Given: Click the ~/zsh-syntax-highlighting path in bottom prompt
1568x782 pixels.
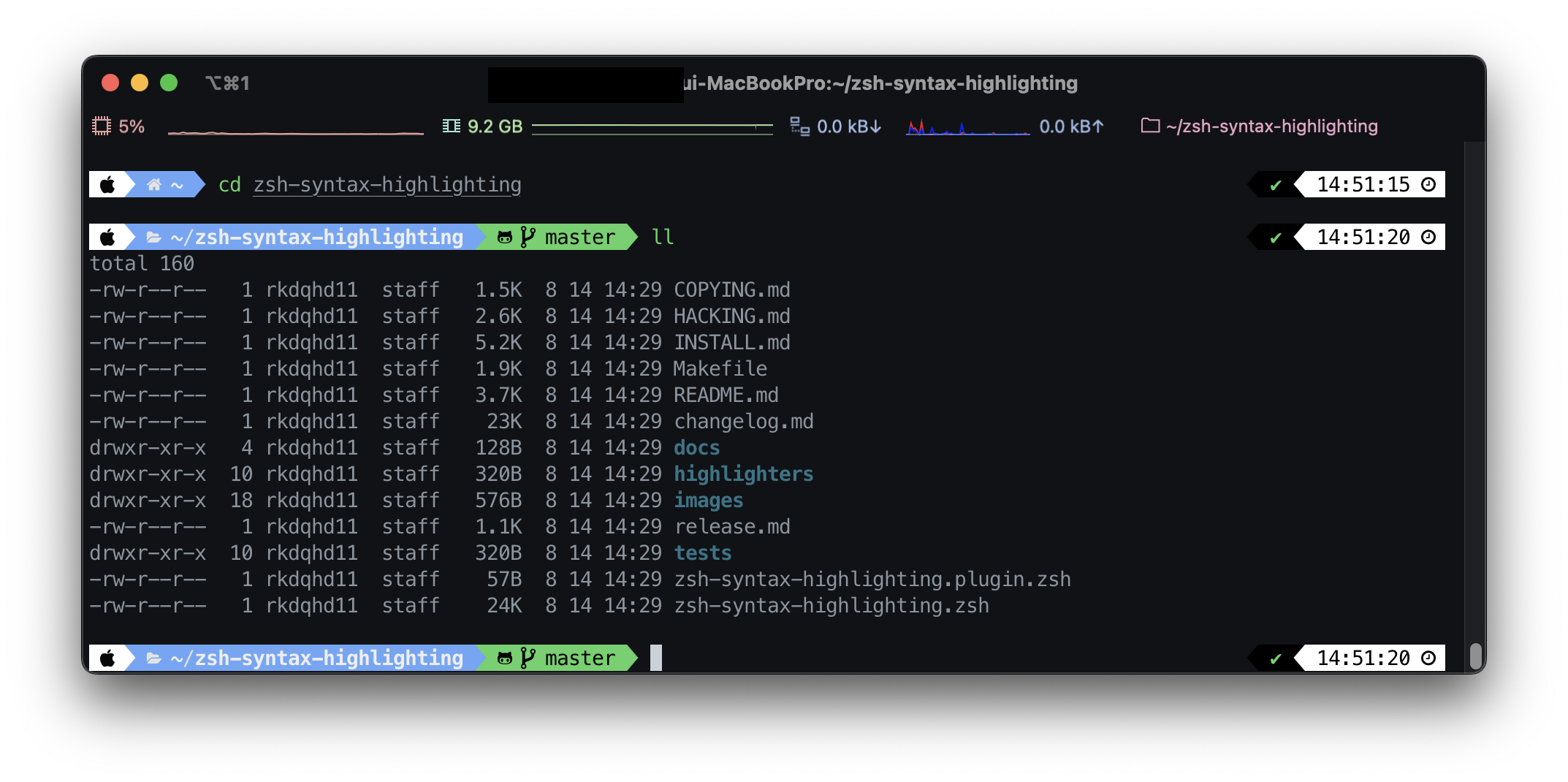Looking at the screenshot, I should (x=317, y=658).
